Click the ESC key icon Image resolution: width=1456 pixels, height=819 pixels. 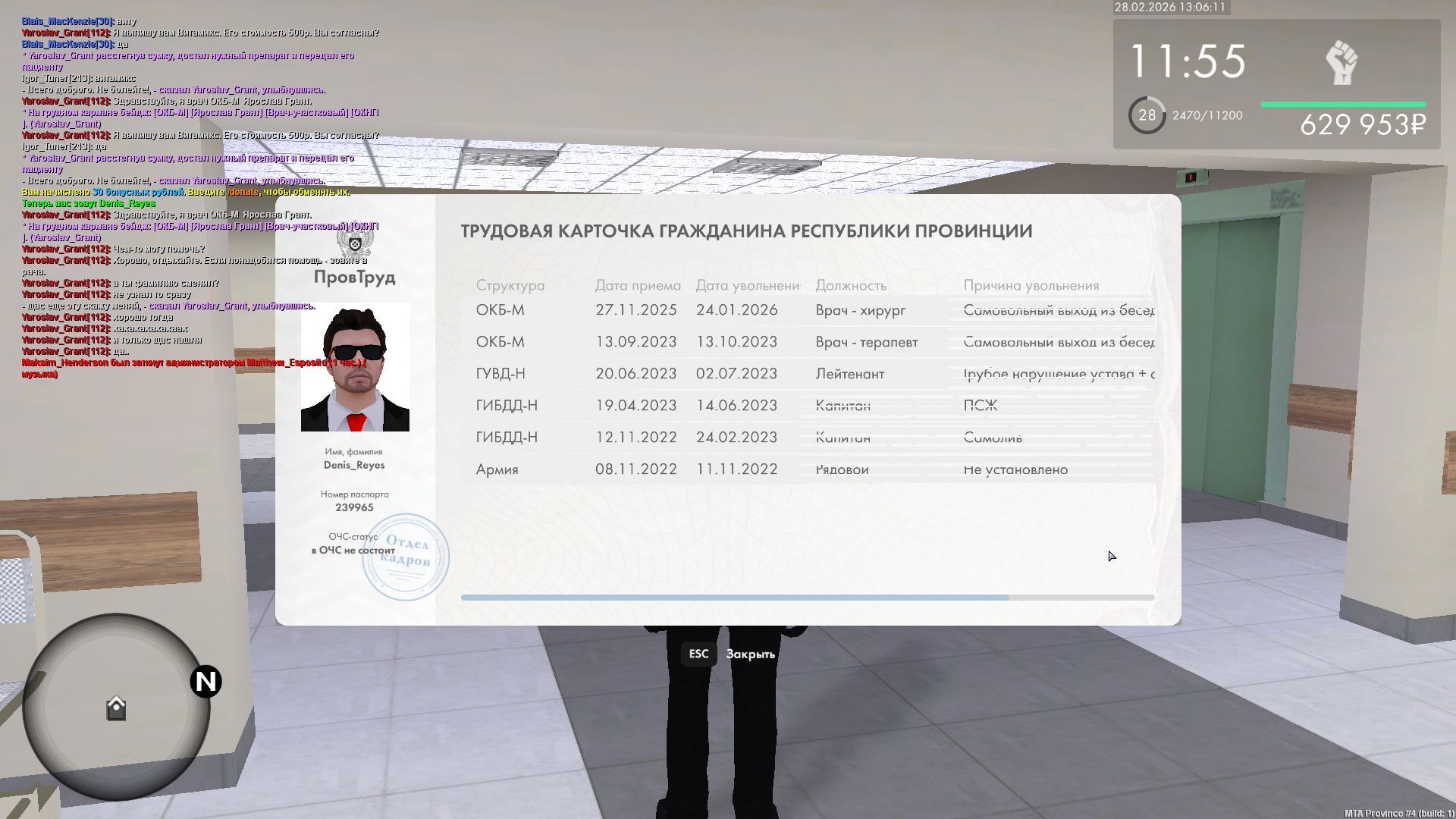698,654
